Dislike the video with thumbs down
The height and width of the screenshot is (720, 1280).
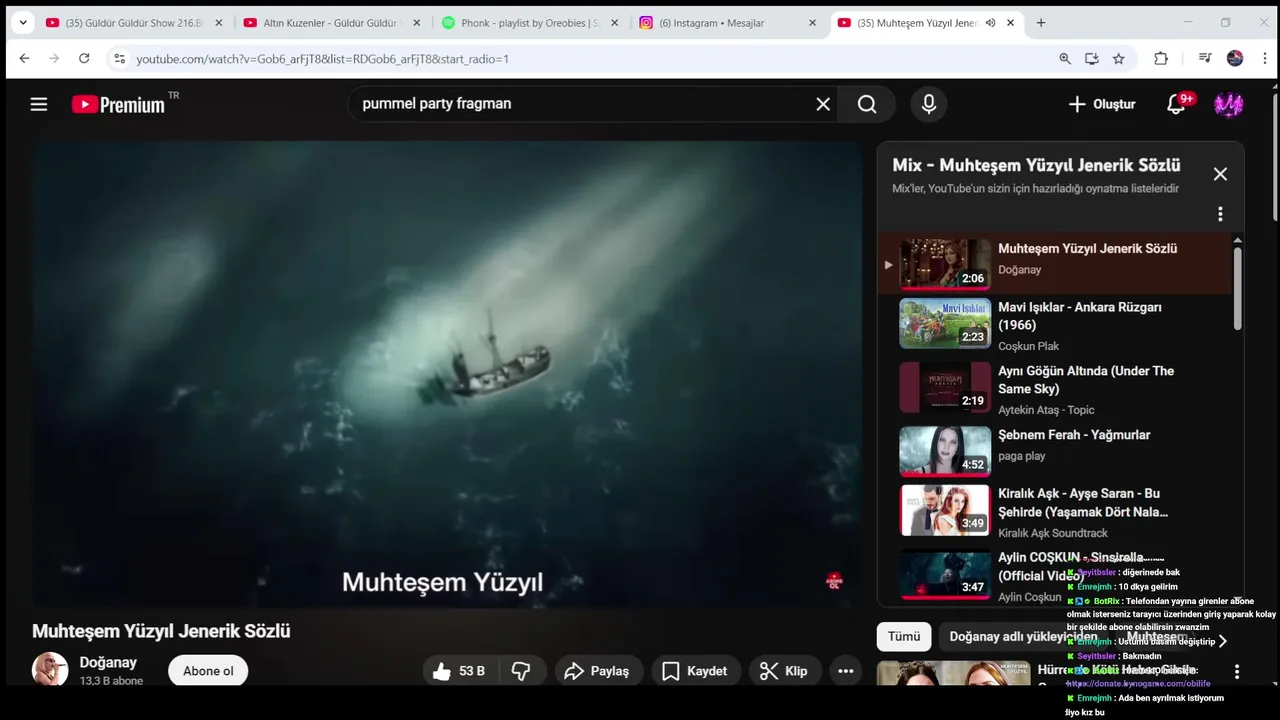point(521,671)
